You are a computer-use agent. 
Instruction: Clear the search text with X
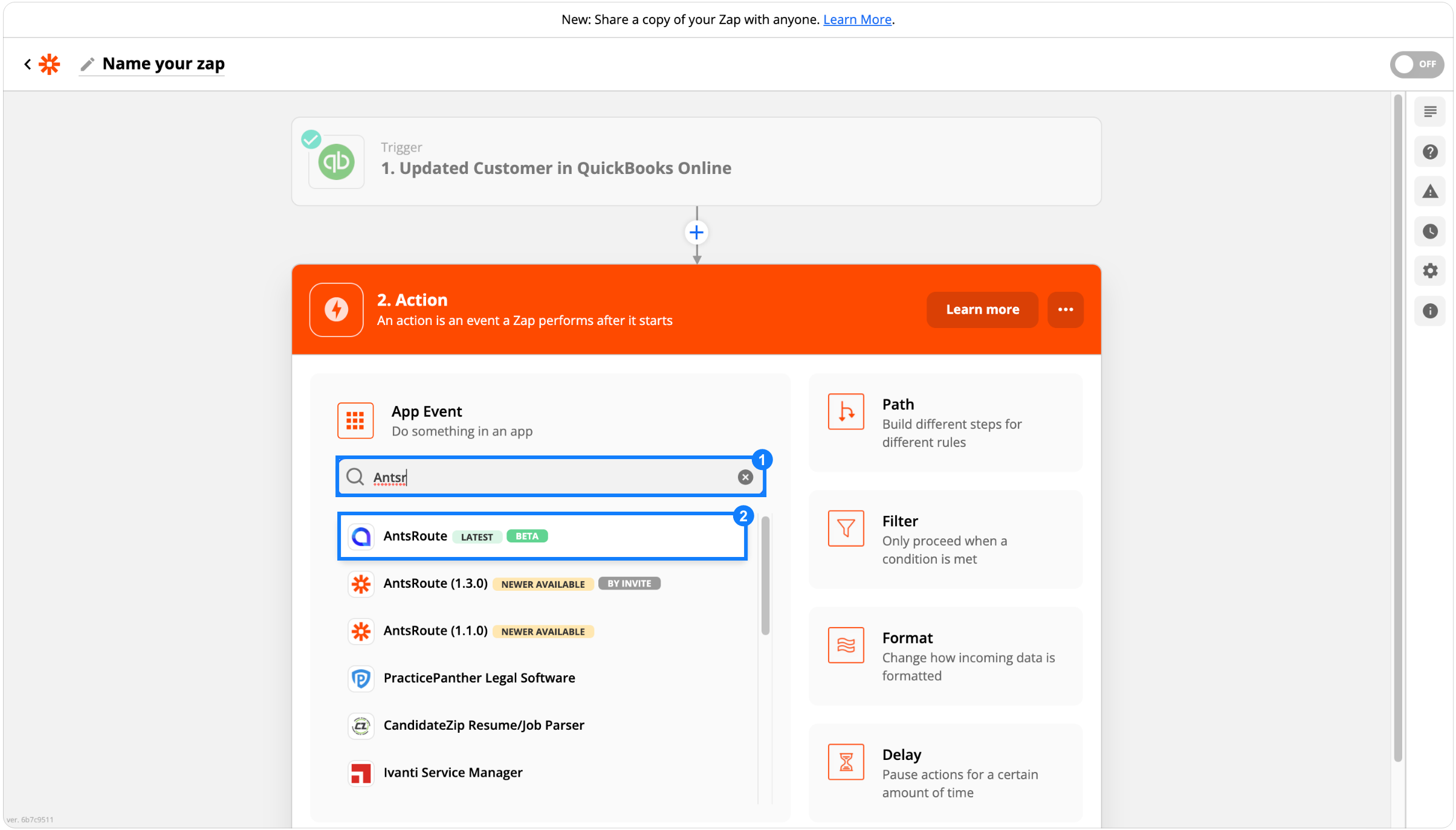tap(745, 477)
